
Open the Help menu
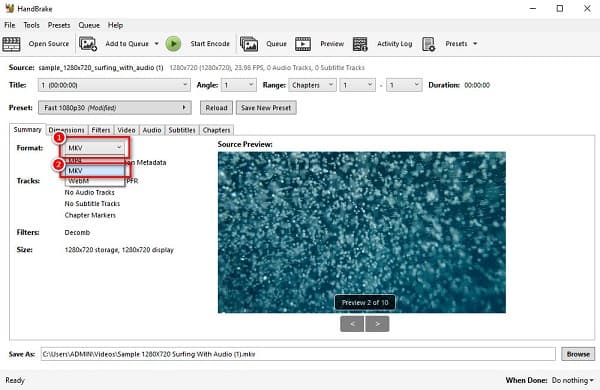coord(115,25)
